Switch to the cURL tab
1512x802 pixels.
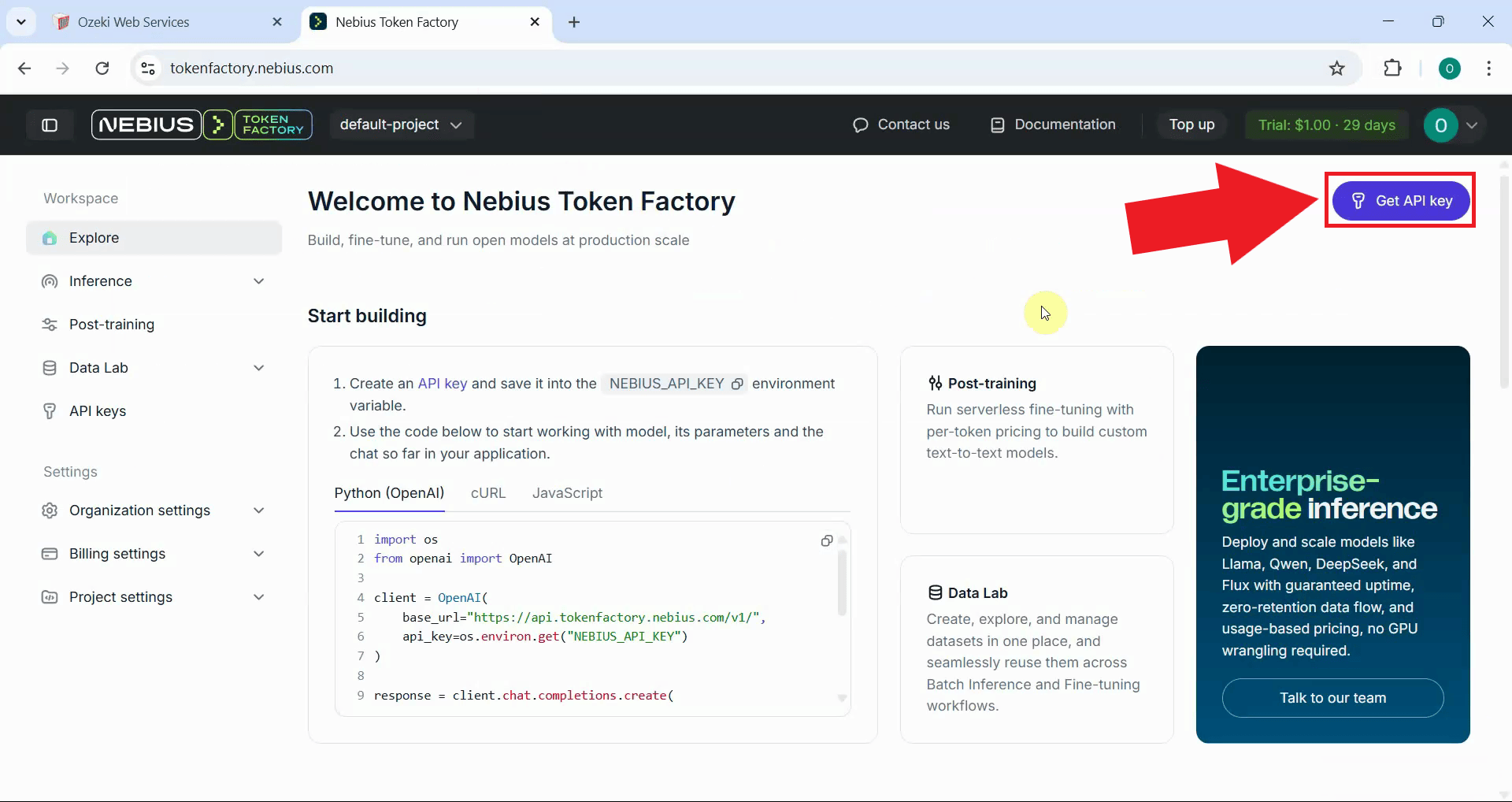[488, 493]
